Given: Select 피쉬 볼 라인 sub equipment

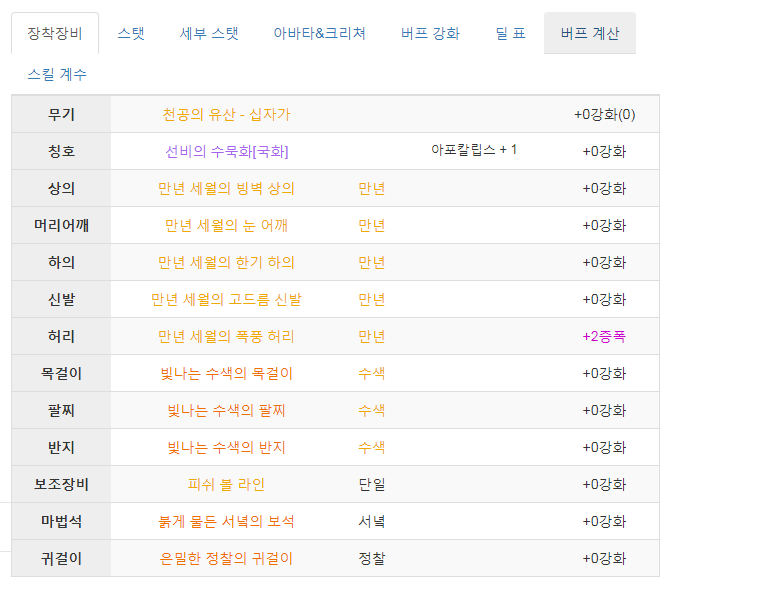Looking at the screenshot, I should [226, 484].
